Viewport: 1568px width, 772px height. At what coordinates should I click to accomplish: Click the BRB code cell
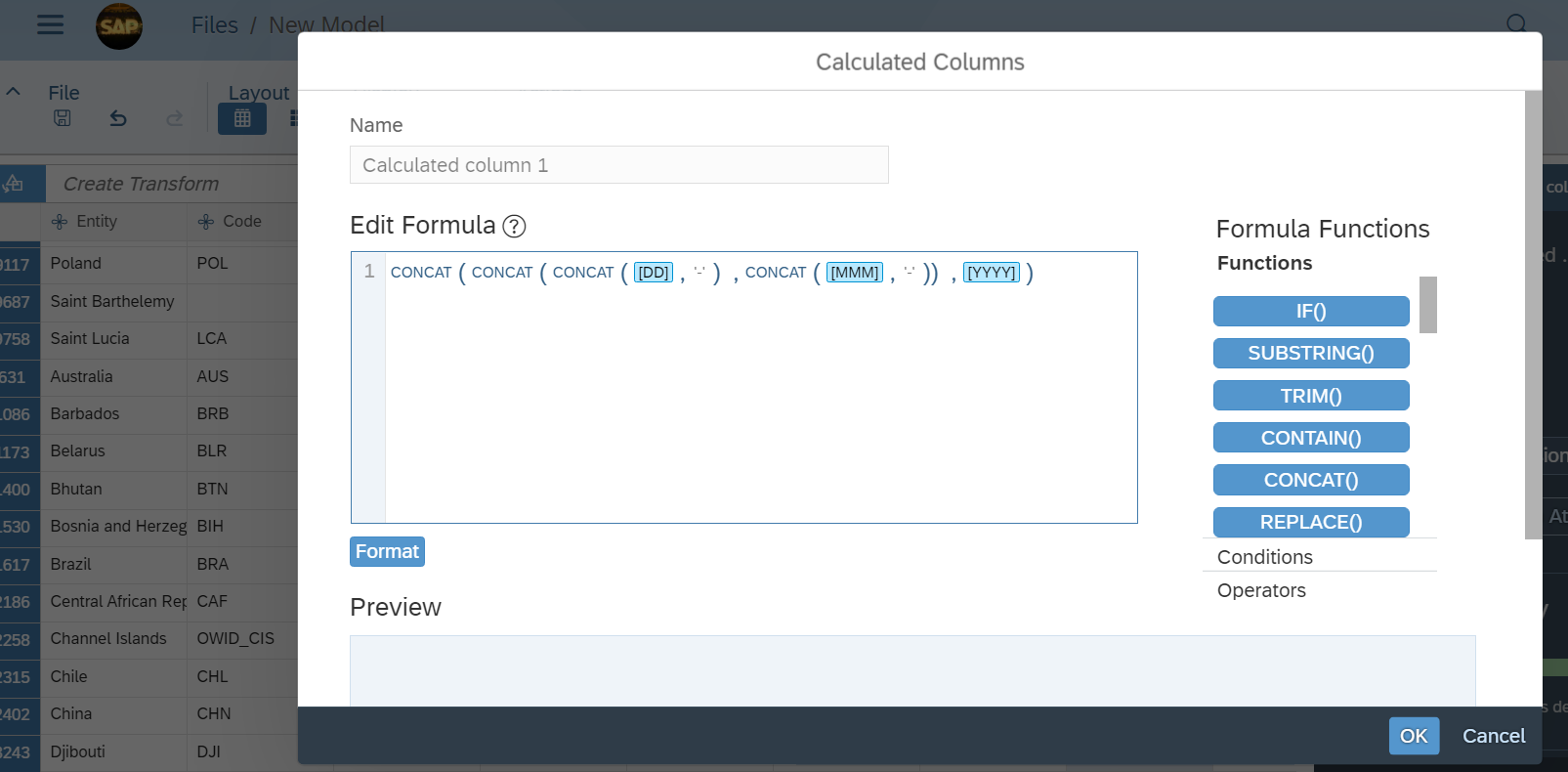point(242,414)
